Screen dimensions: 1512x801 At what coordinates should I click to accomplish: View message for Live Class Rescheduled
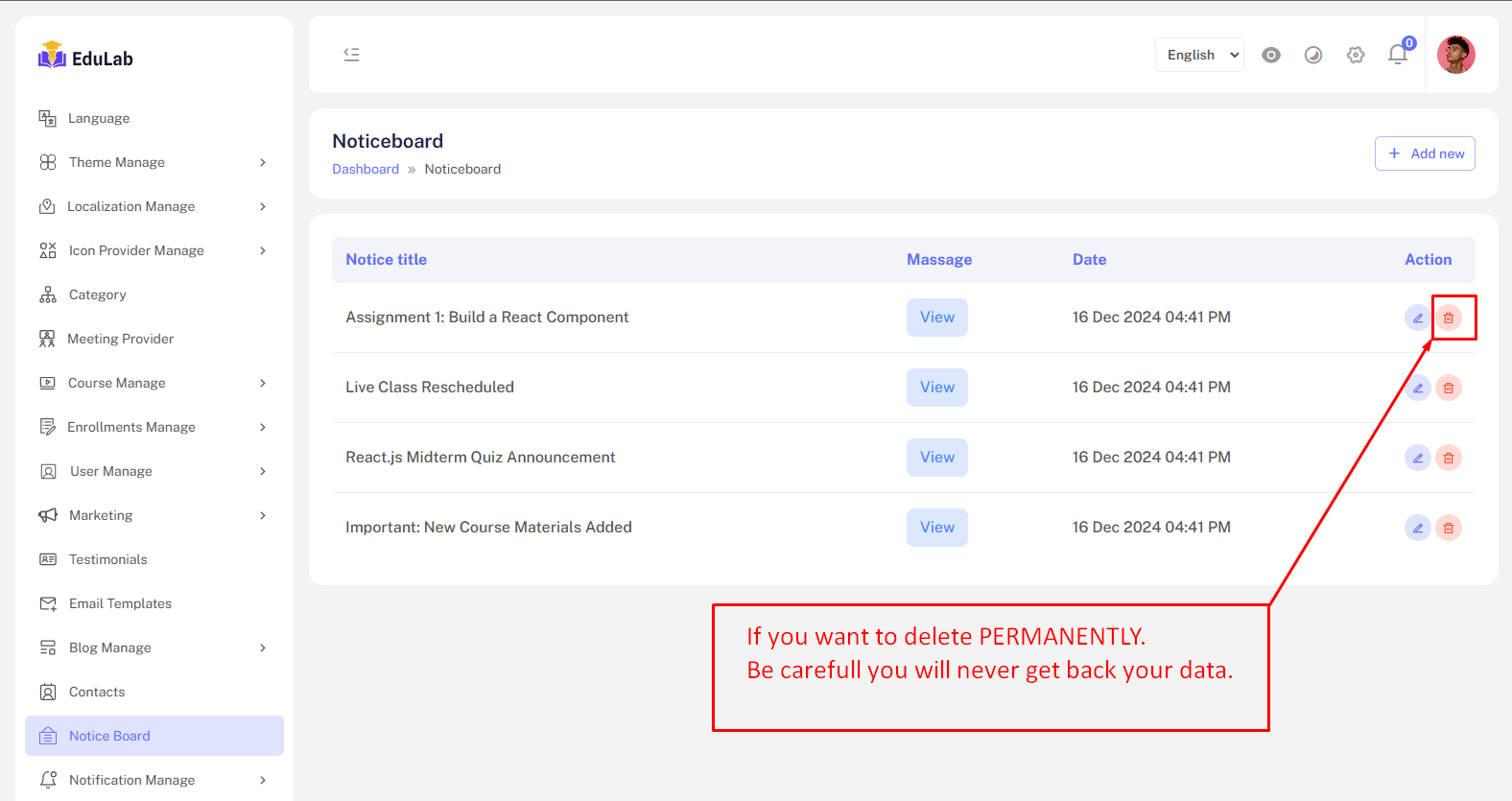tap(936, 388)
